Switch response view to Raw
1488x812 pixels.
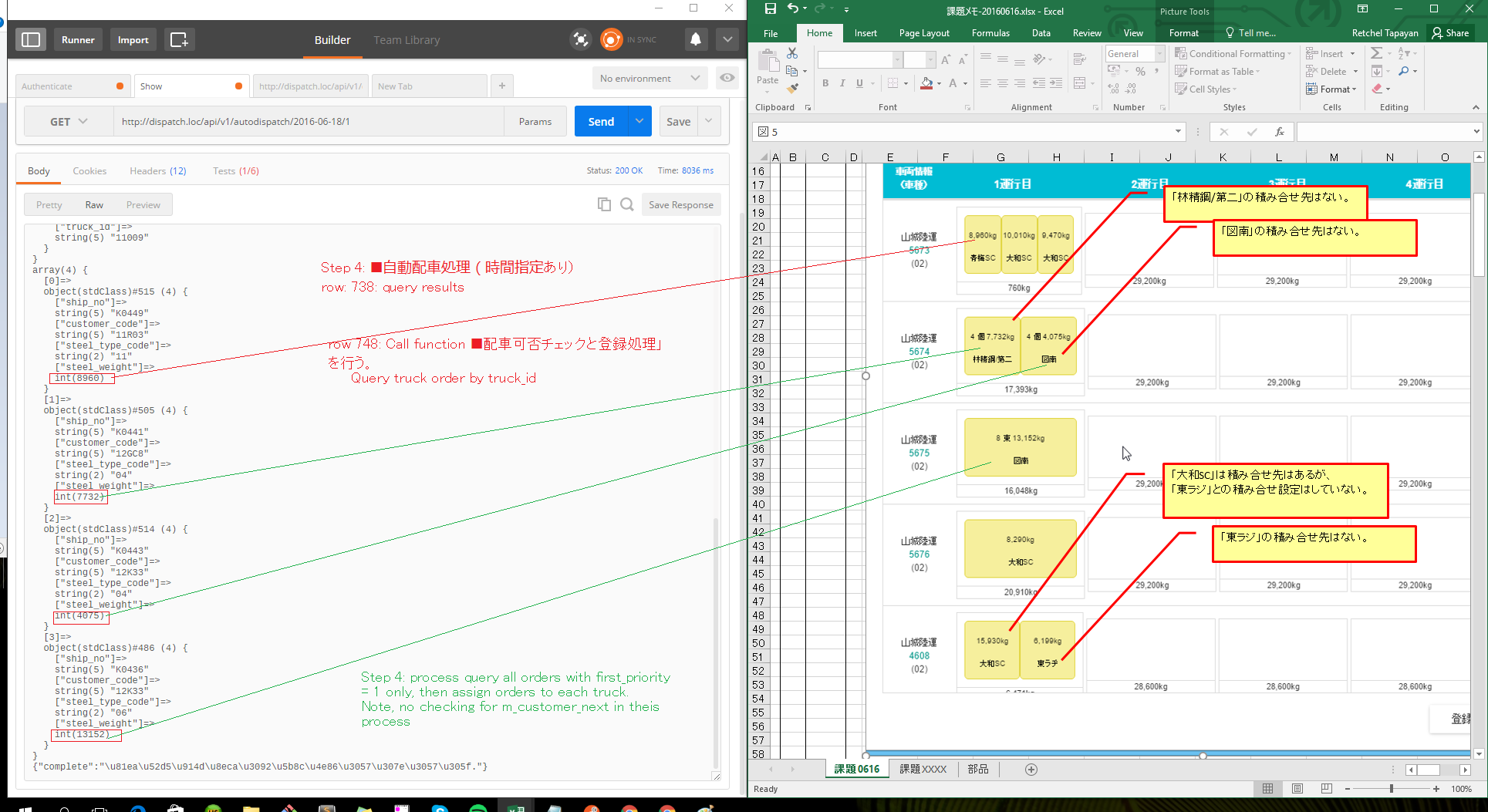pyautogui.click(x=94, y=204)
